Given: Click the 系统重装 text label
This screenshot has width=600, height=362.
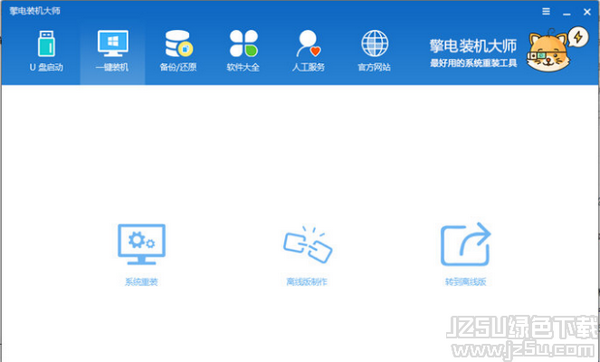Looking at the screenshot, I should (x=142, y=282).
